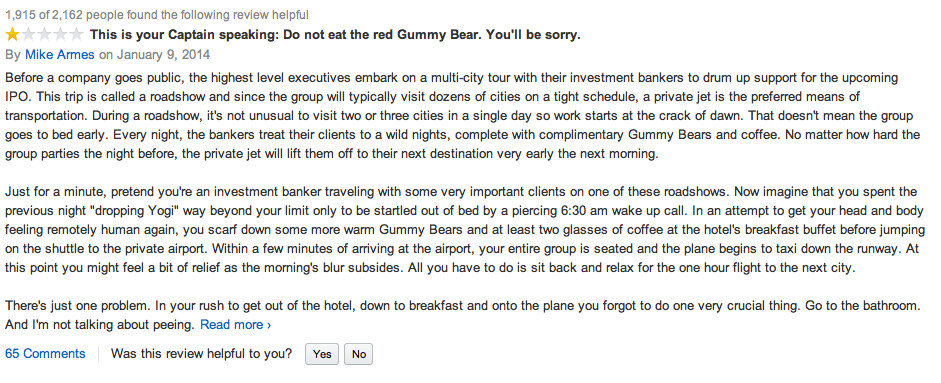Click the word 'By' before the author name
This screenshot has height=383, width=941.
click(13, 55)
